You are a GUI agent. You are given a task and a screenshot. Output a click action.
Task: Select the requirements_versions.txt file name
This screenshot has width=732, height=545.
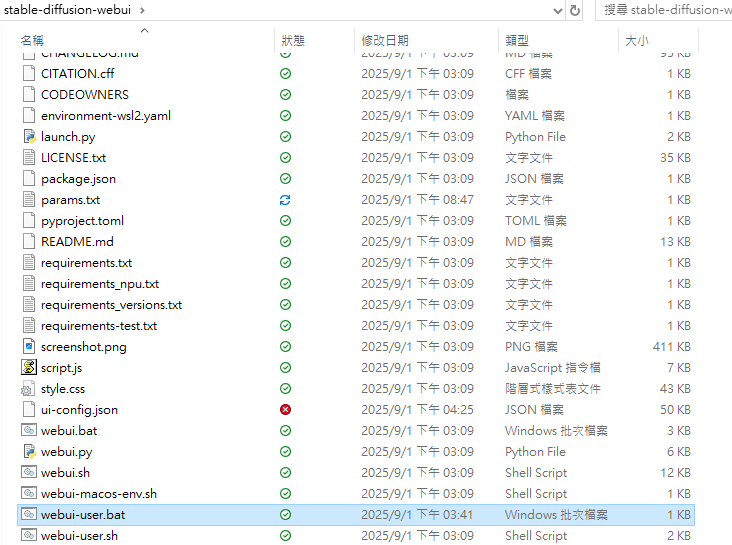click(x=112, y=305)
